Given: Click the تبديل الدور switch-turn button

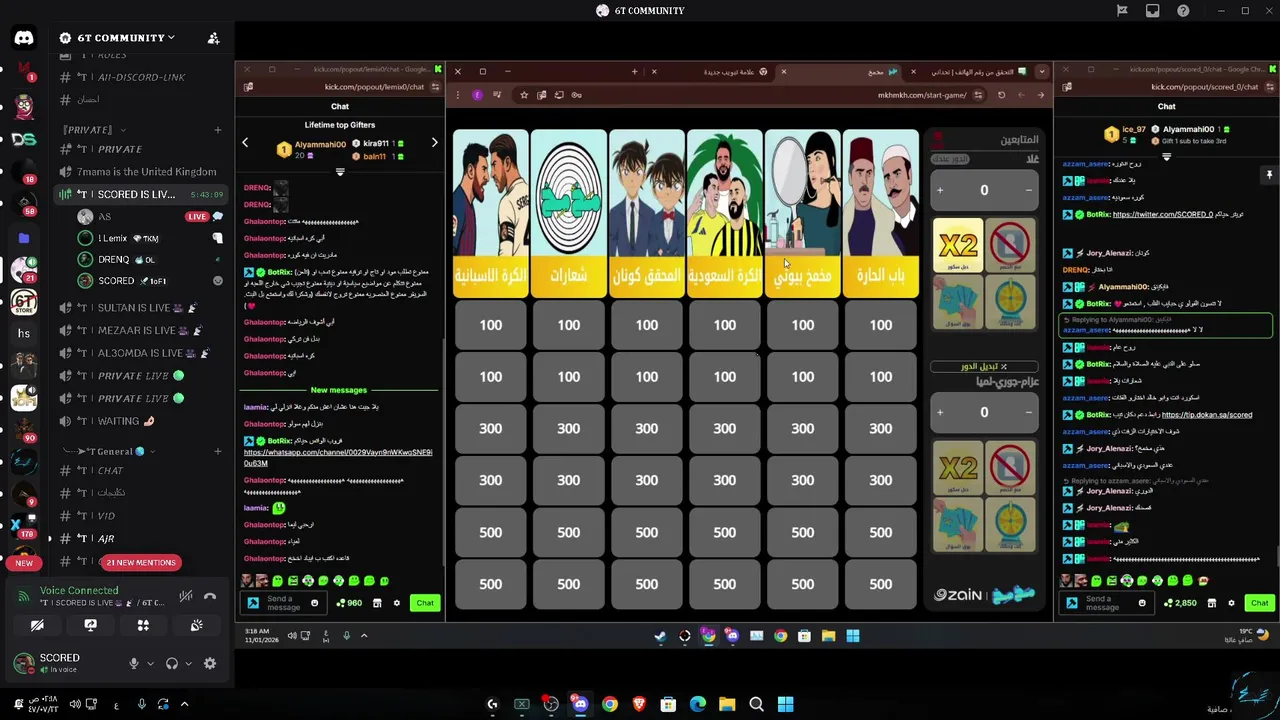Looking at the screenshot, I should pyautogui.click(x=984, y=366).
